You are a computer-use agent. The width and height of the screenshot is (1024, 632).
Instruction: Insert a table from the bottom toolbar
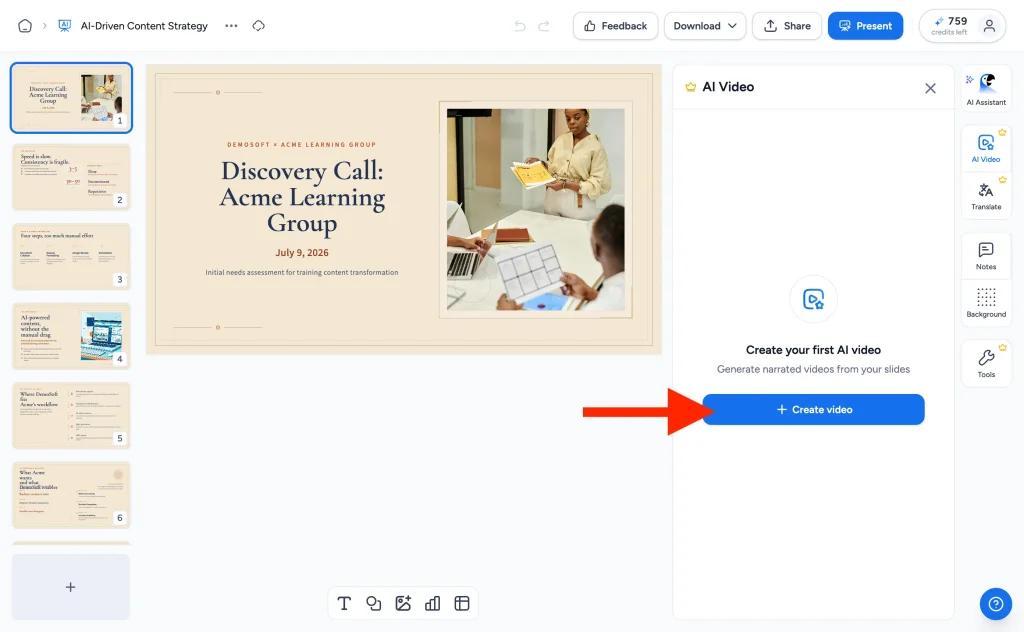pyautogui.click(x=462, y=603)
